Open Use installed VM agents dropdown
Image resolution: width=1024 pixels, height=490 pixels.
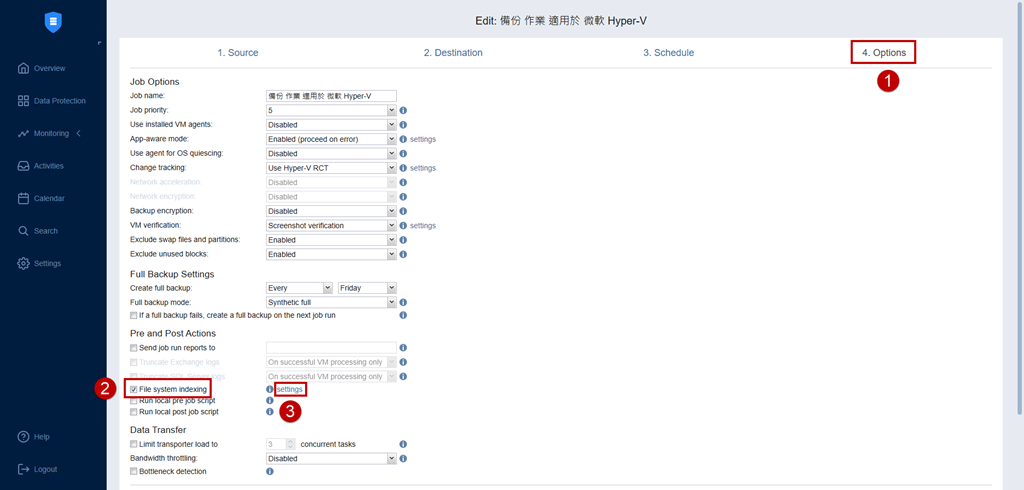tap(331, 125)
